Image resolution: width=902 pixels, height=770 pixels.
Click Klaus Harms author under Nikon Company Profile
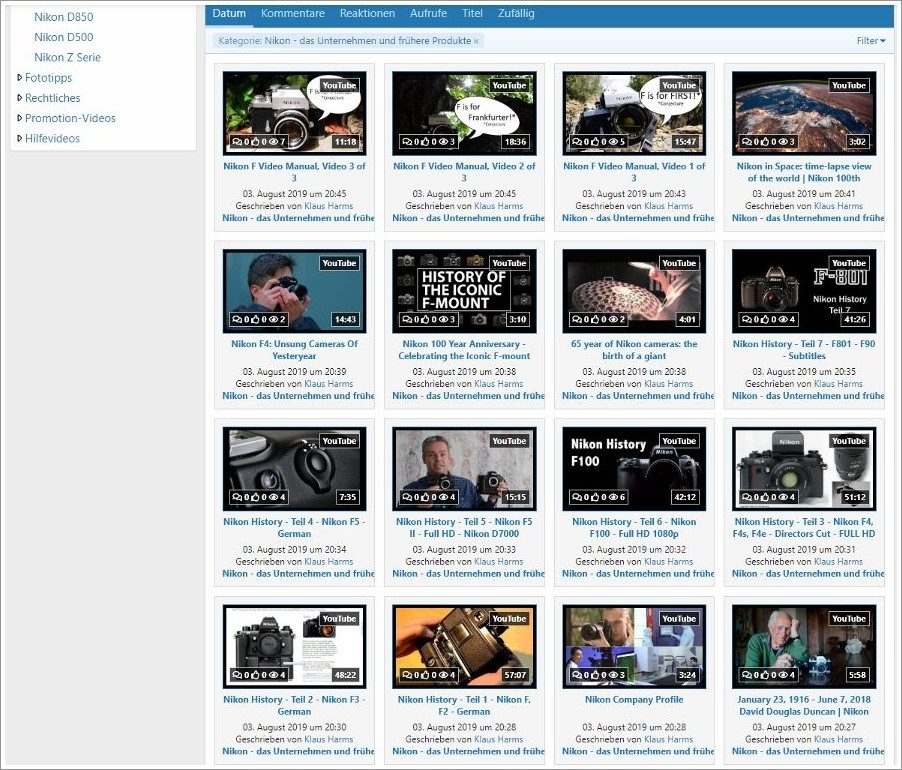[668, 739]
